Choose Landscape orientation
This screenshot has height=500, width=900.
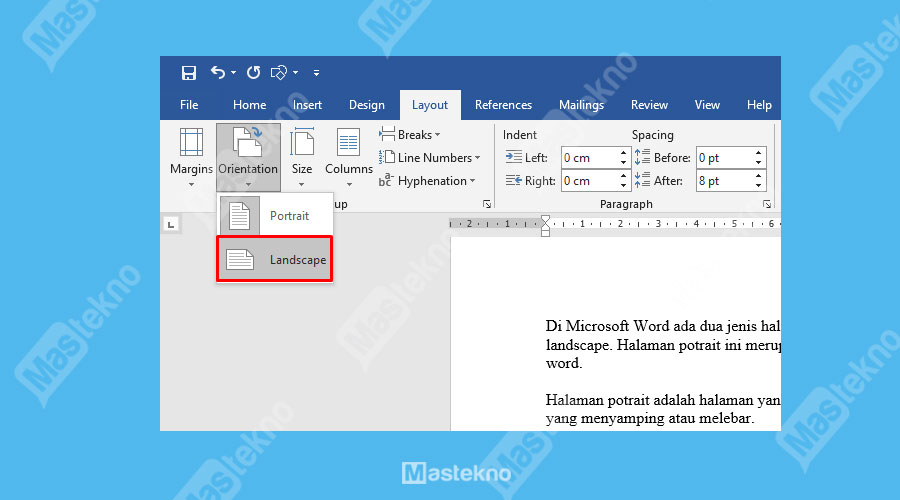275,259
